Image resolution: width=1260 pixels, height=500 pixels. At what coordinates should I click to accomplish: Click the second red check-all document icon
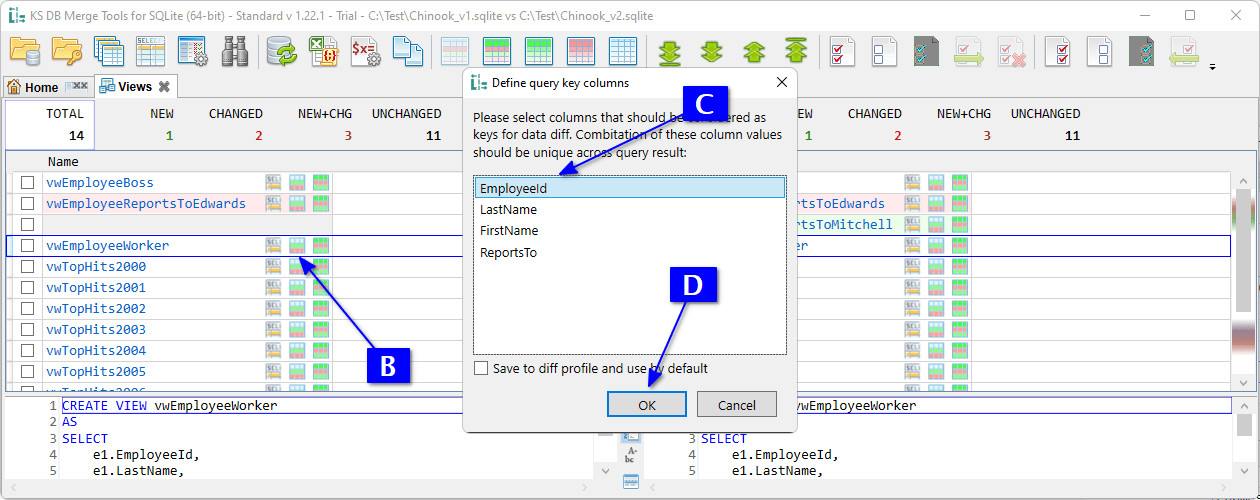pos(1058,51)
